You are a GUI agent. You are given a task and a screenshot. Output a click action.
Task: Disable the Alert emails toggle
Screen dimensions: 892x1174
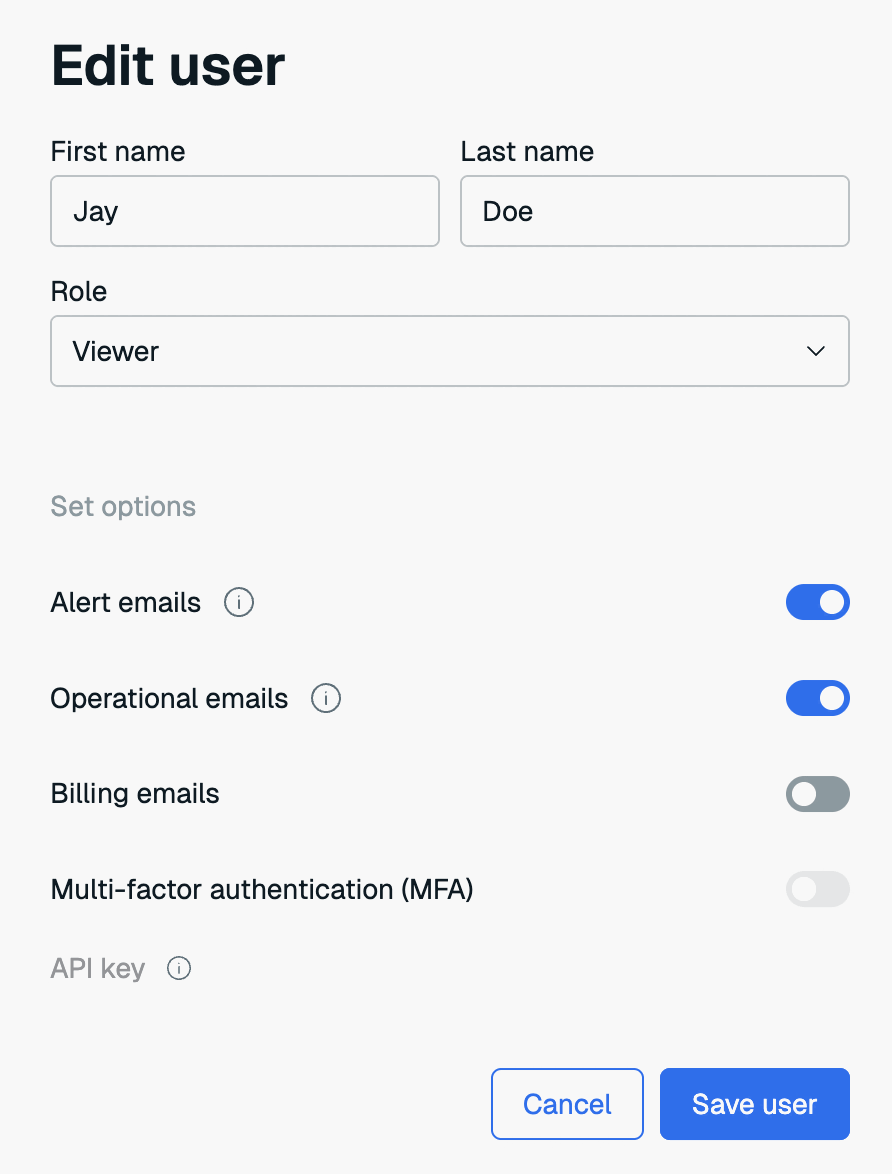pyautogui.click(x=817, y=603)
